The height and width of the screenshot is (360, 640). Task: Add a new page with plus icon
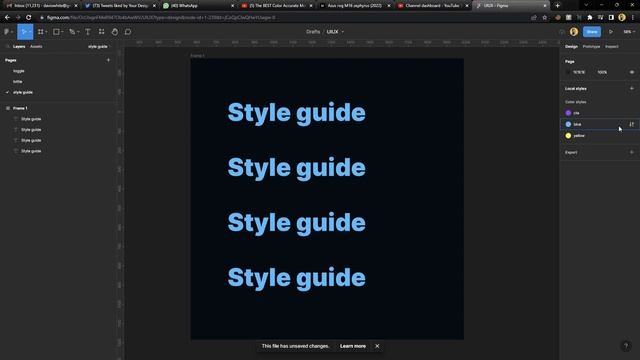pyautogui.click(x=108, y=60)
